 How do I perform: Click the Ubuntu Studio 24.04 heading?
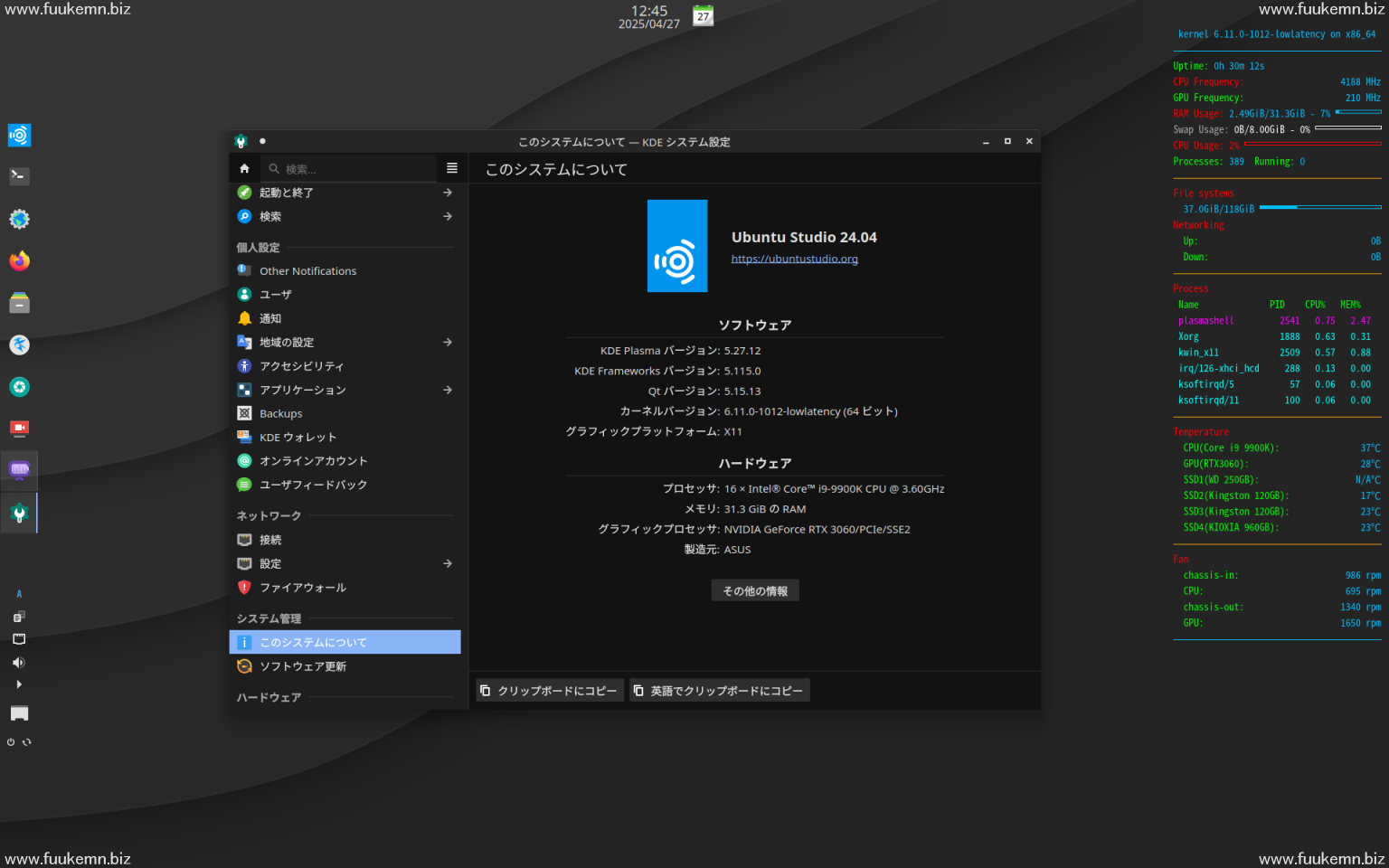click(804, 237)
